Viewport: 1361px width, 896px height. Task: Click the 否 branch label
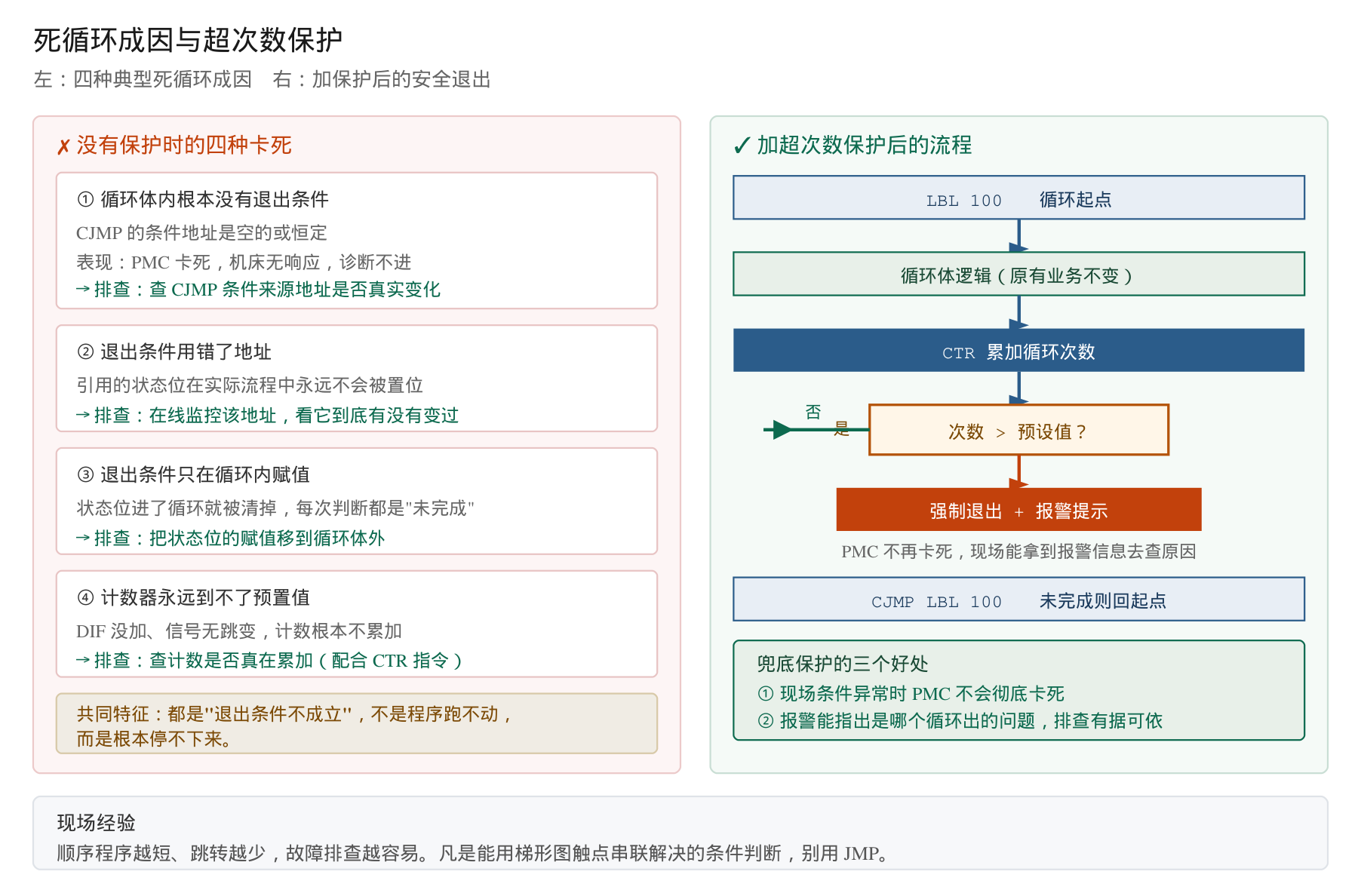(x=813, y=412)
